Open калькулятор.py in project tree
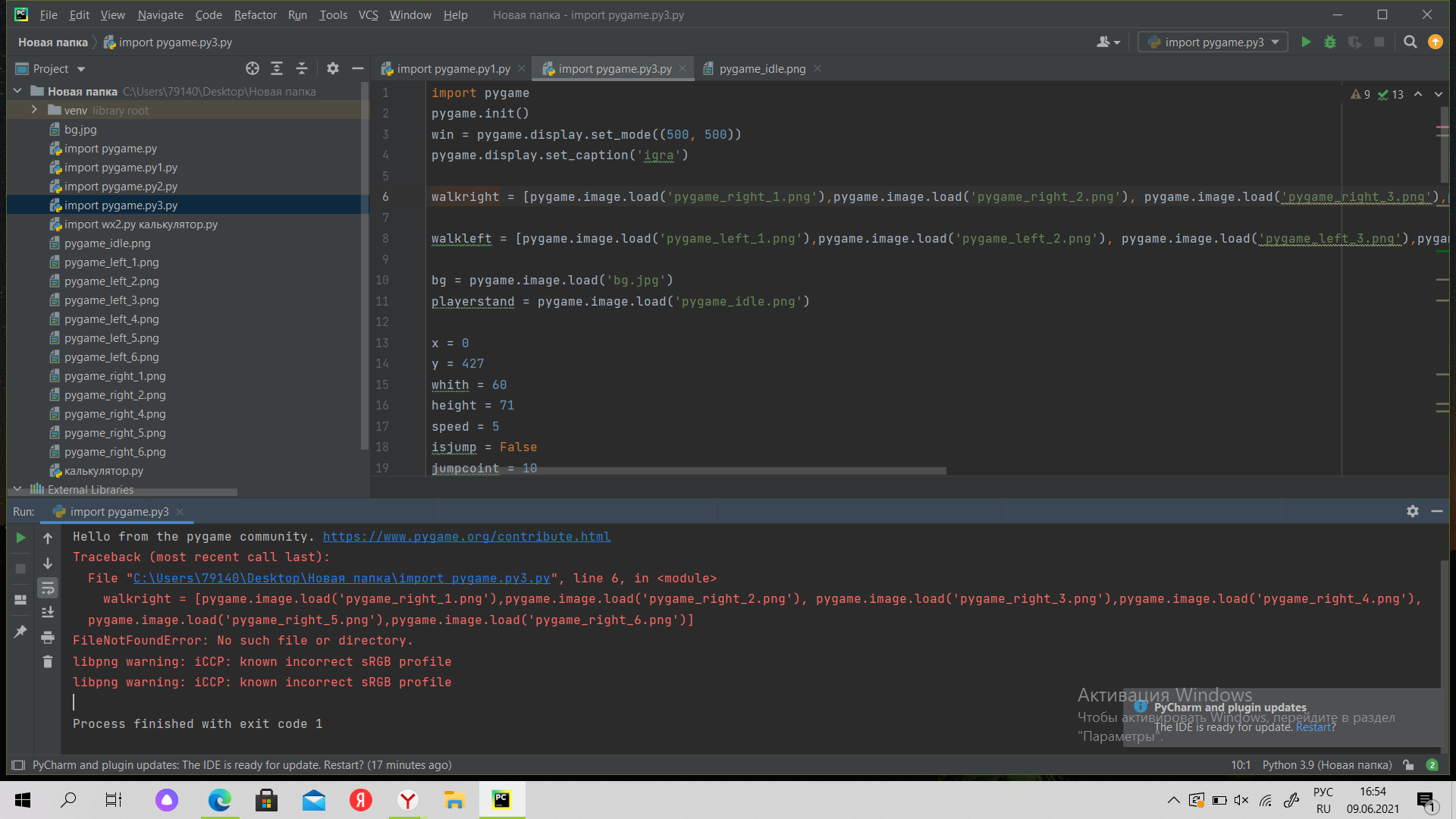Viewport: 1456px width, 819px height. [103, 471]
